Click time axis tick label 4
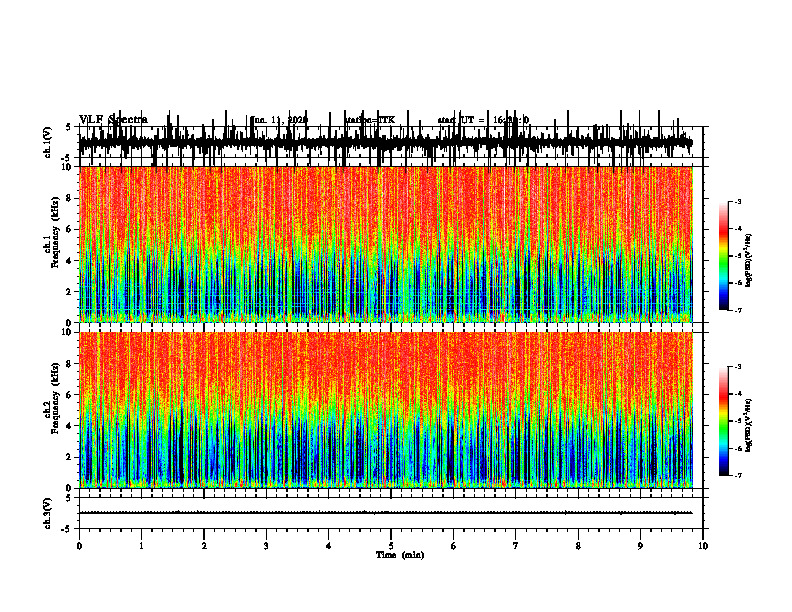This screenshot has width=792, height=612. pyautogui.click(x=329, y=546)
